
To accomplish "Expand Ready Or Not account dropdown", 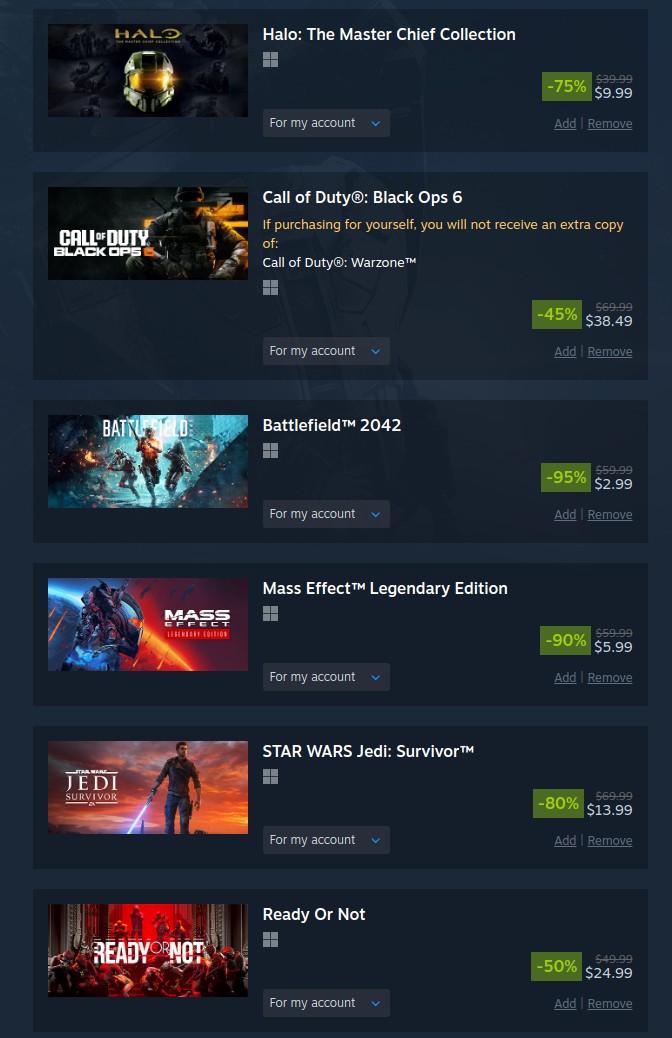I will tap(326, 1003).
